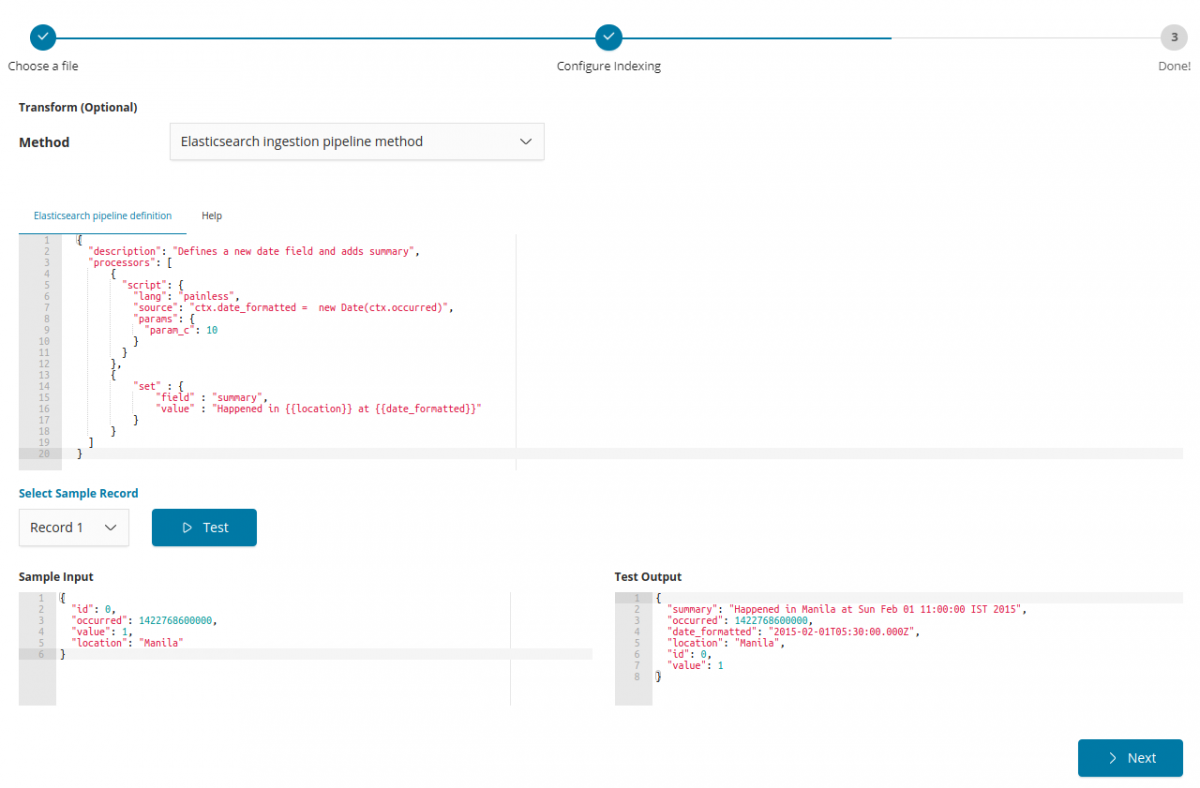Switch to Elasticsearch pipeline definition tab
The width and height of the screenshot is (1200, 788).
103,216
